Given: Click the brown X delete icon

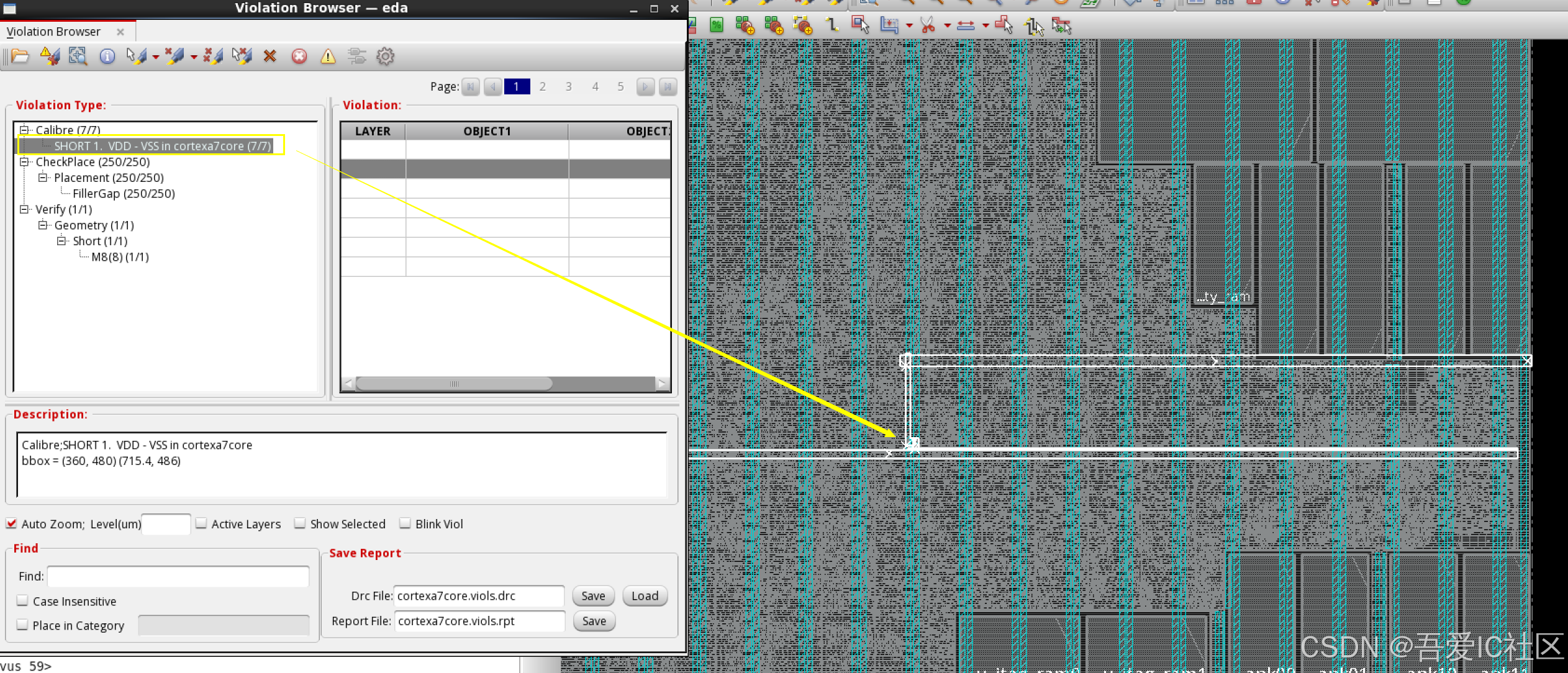Looking at the screenshot, I should pyautogui.click(x=270, y=56).
